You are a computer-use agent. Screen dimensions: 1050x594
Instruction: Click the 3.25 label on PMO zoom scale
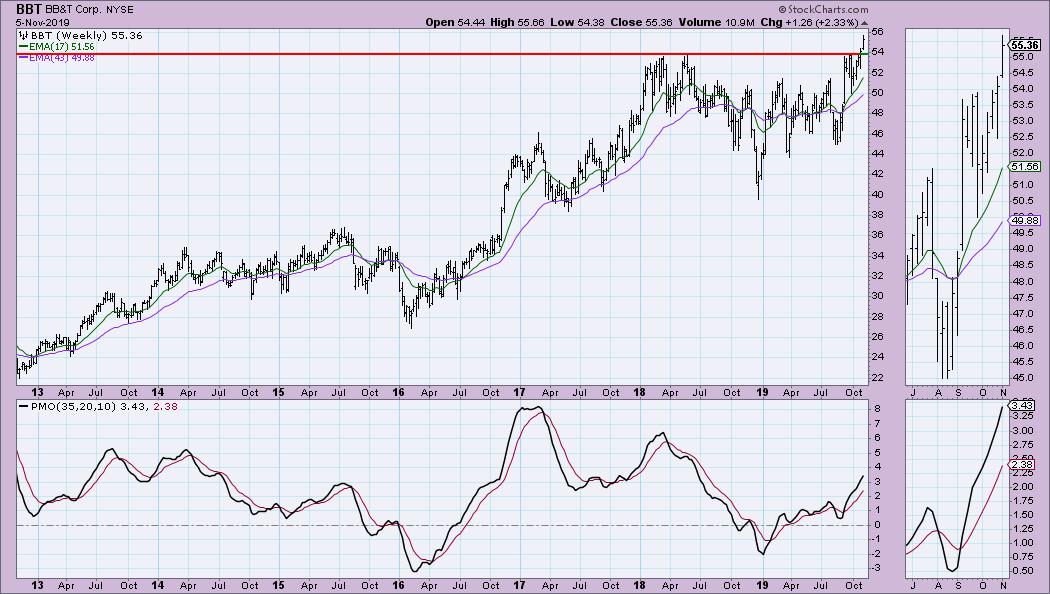(1022, 415)
